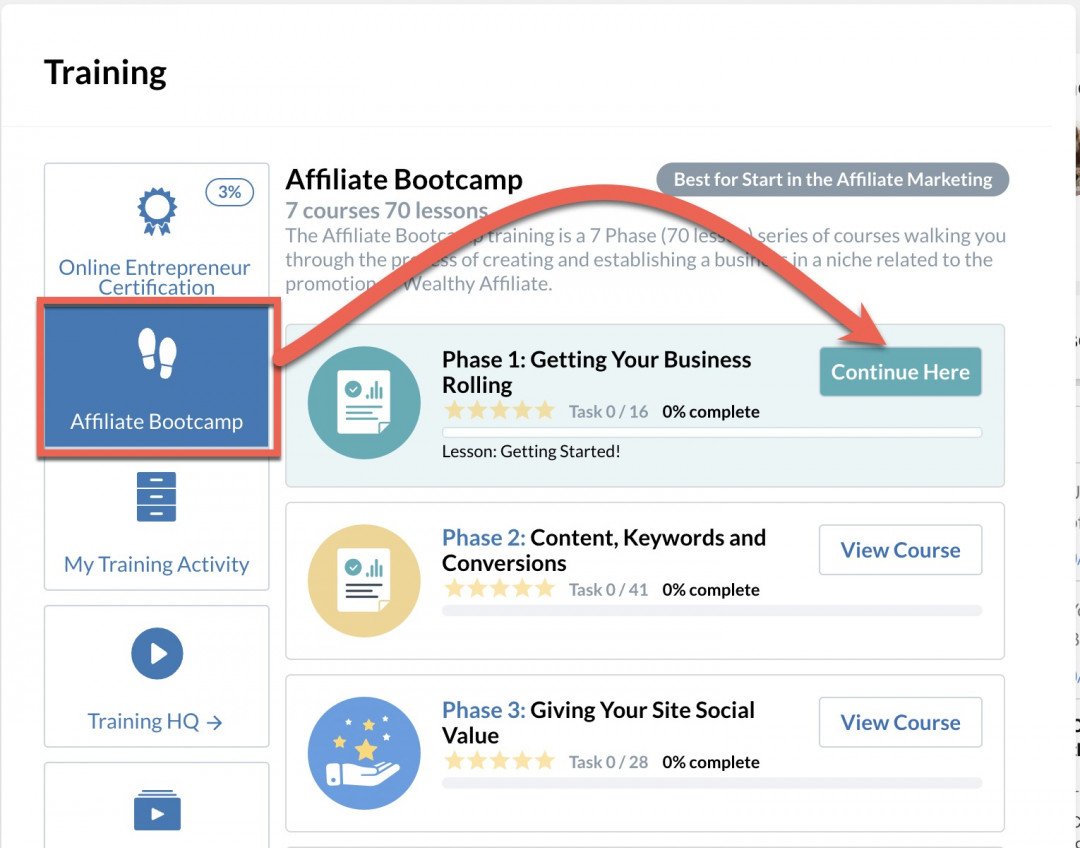Click the Continue Here button
This screenshot has height=848, width=1080.
pyautogui.click(x=900, y=372)
